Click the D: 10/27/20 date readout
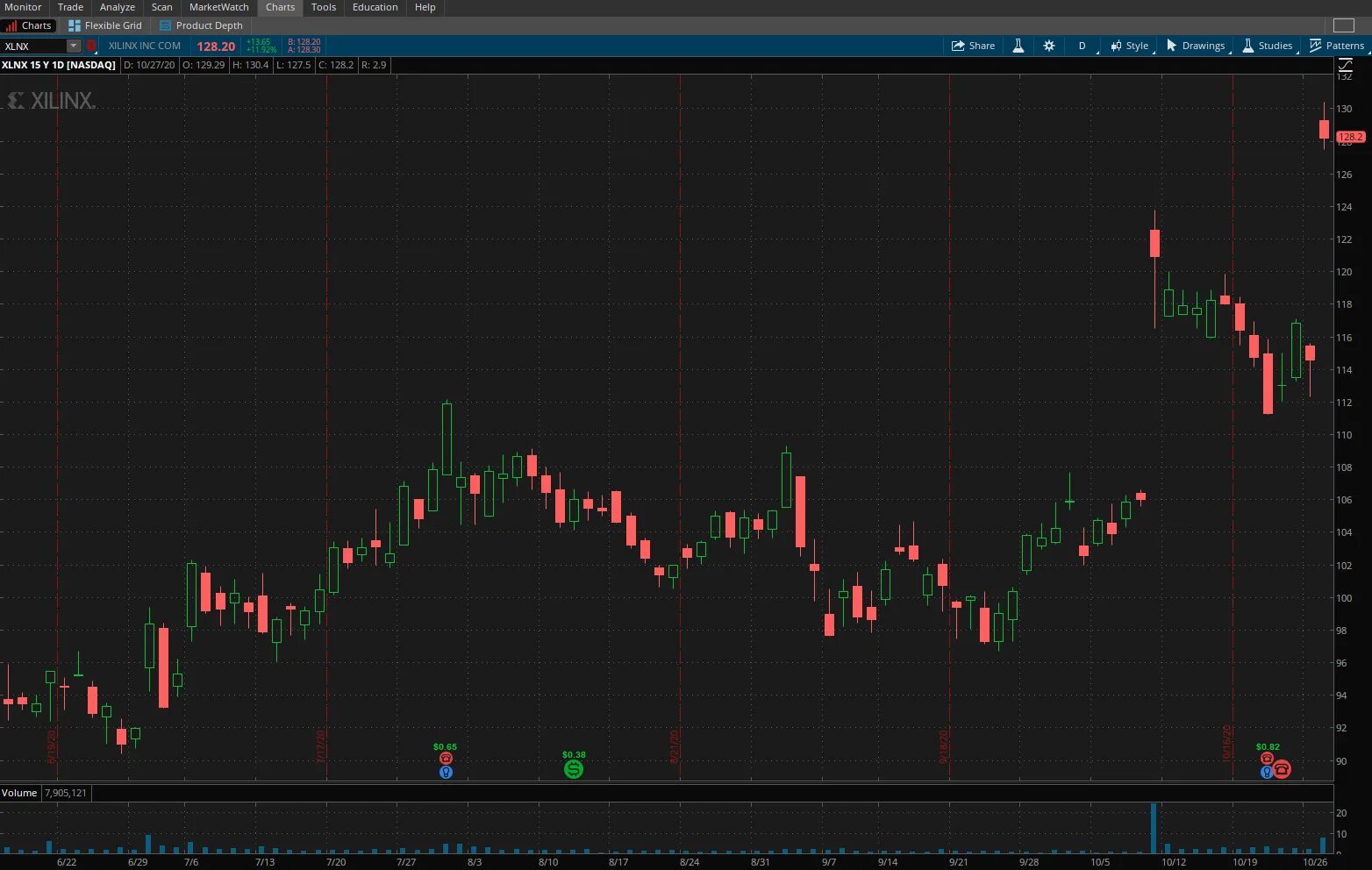Image resolution: width=1372 pixels, height=870 pixels. [149, 65]
